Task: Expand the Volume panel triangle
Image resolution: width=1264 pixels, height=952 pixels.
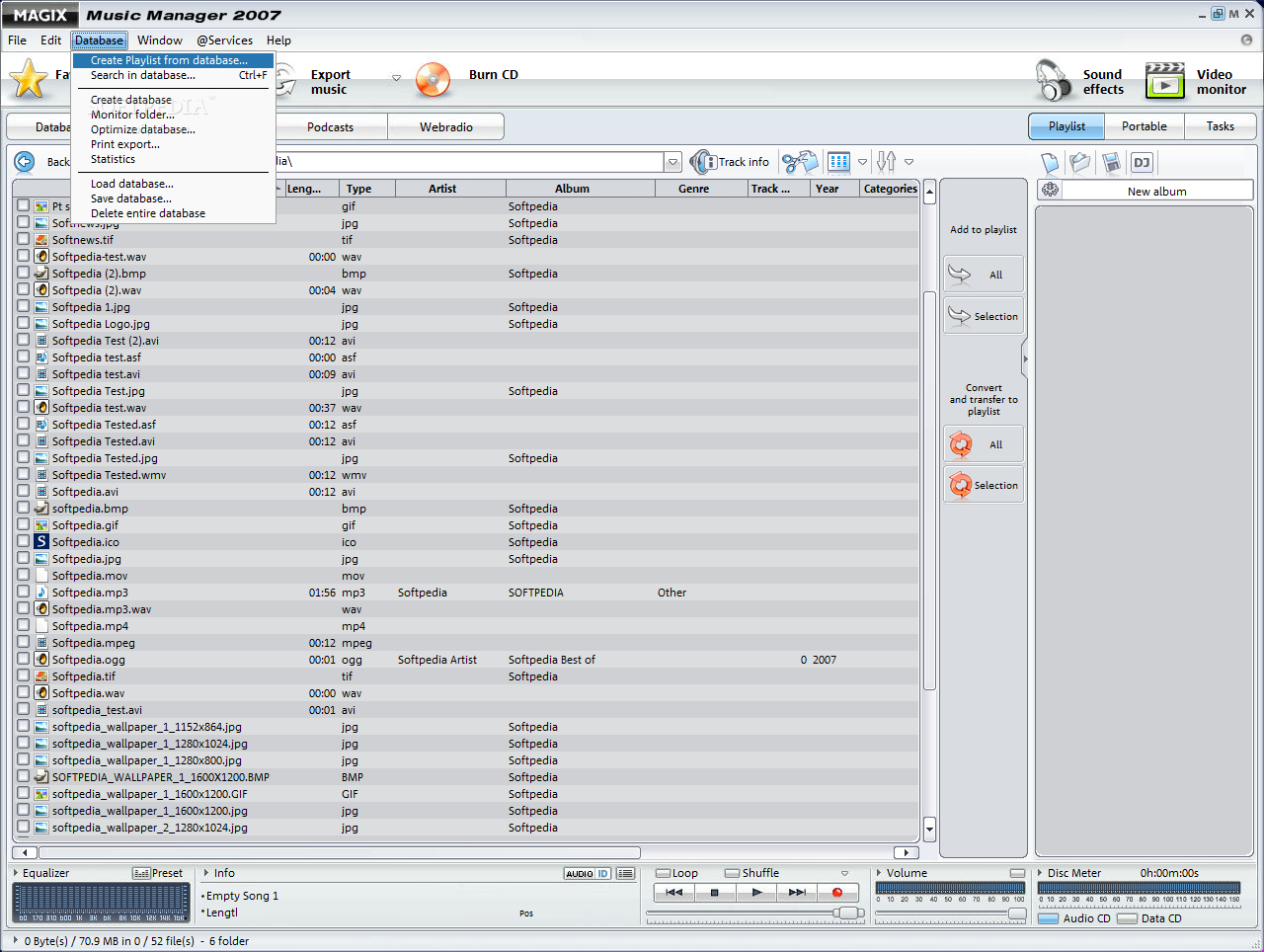Action: click(879, 873)
